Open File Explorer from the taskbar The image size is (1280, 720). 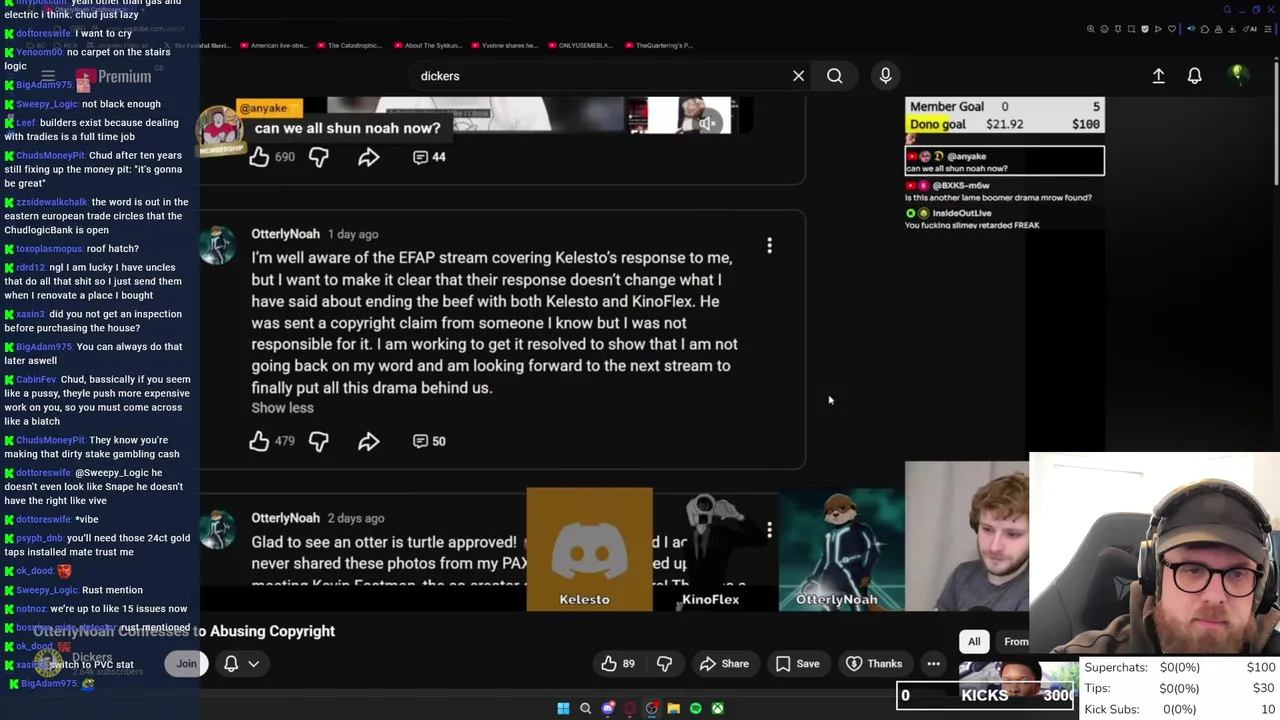[673, 708]
